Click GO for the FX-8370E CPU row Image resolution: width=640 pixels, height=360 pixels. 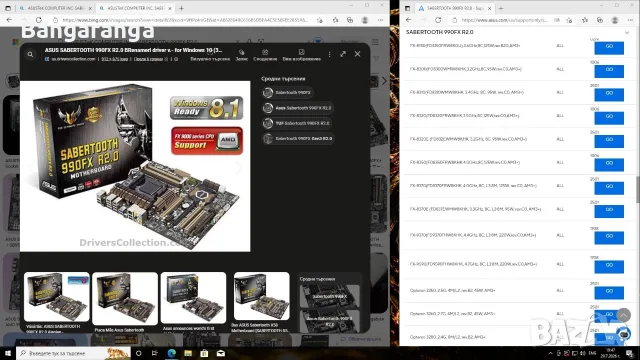point(609,211)
